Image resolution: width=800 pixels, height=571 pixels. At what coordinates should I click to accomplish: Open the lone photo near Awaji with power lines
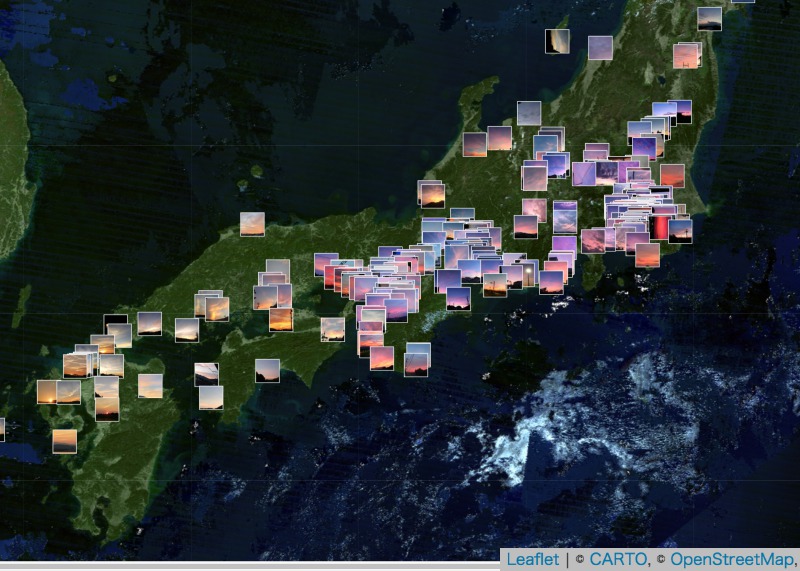(x=333, y=330)
